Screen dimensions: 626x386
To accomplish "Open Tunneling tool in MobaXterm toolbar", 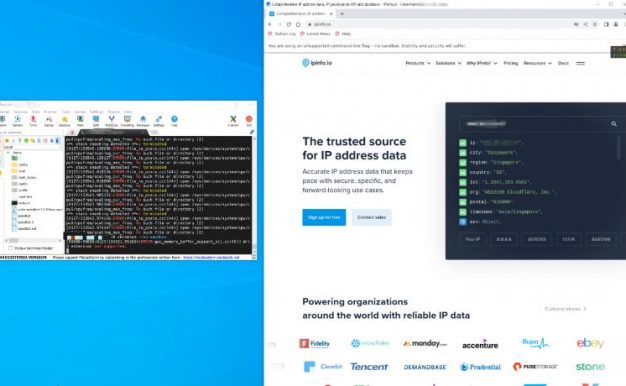I will point(127,121).
